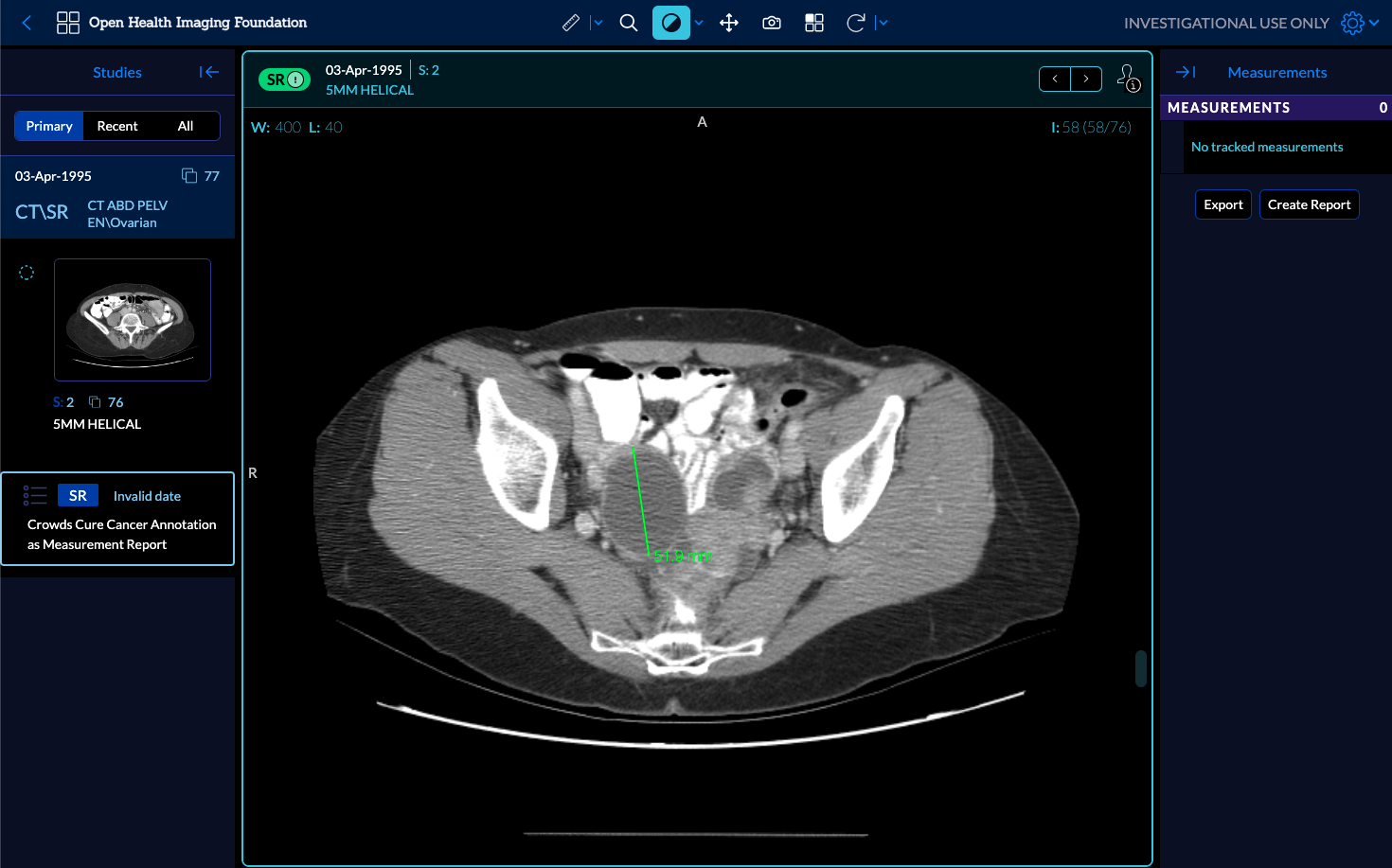Click the Export button
Screen dimensions: 1392x868
[1222, 204]
